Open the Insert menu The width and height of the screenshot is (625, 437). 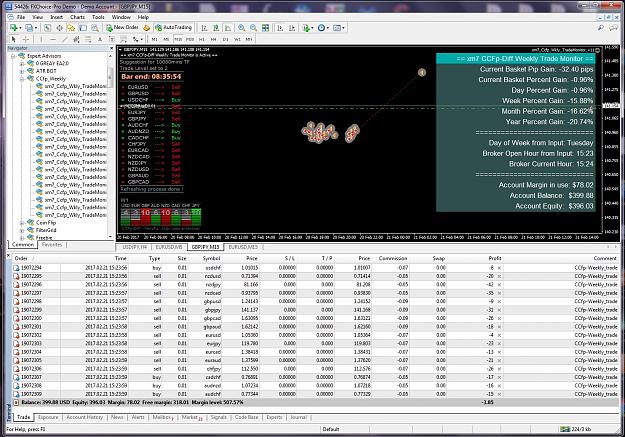tap(56, 17)
